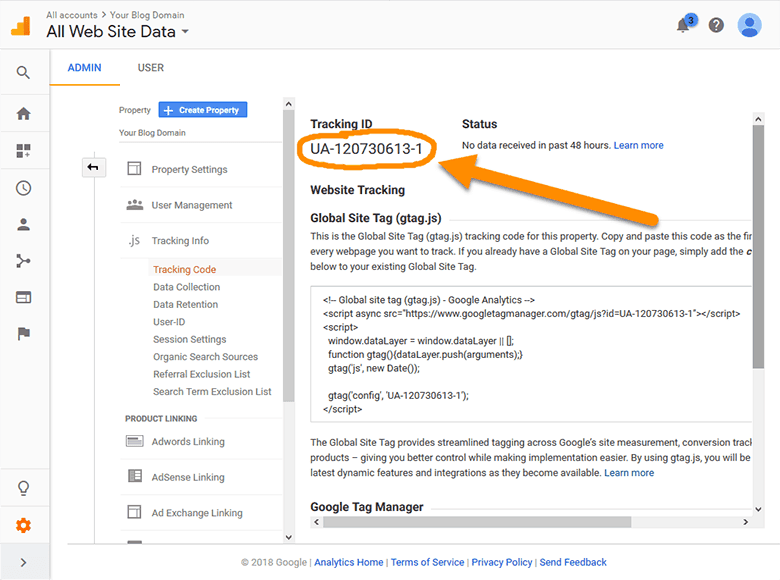The width and height of the screenshot is (780, 580).
Task: Click the Adwords Linking icon
Action: 135,441
